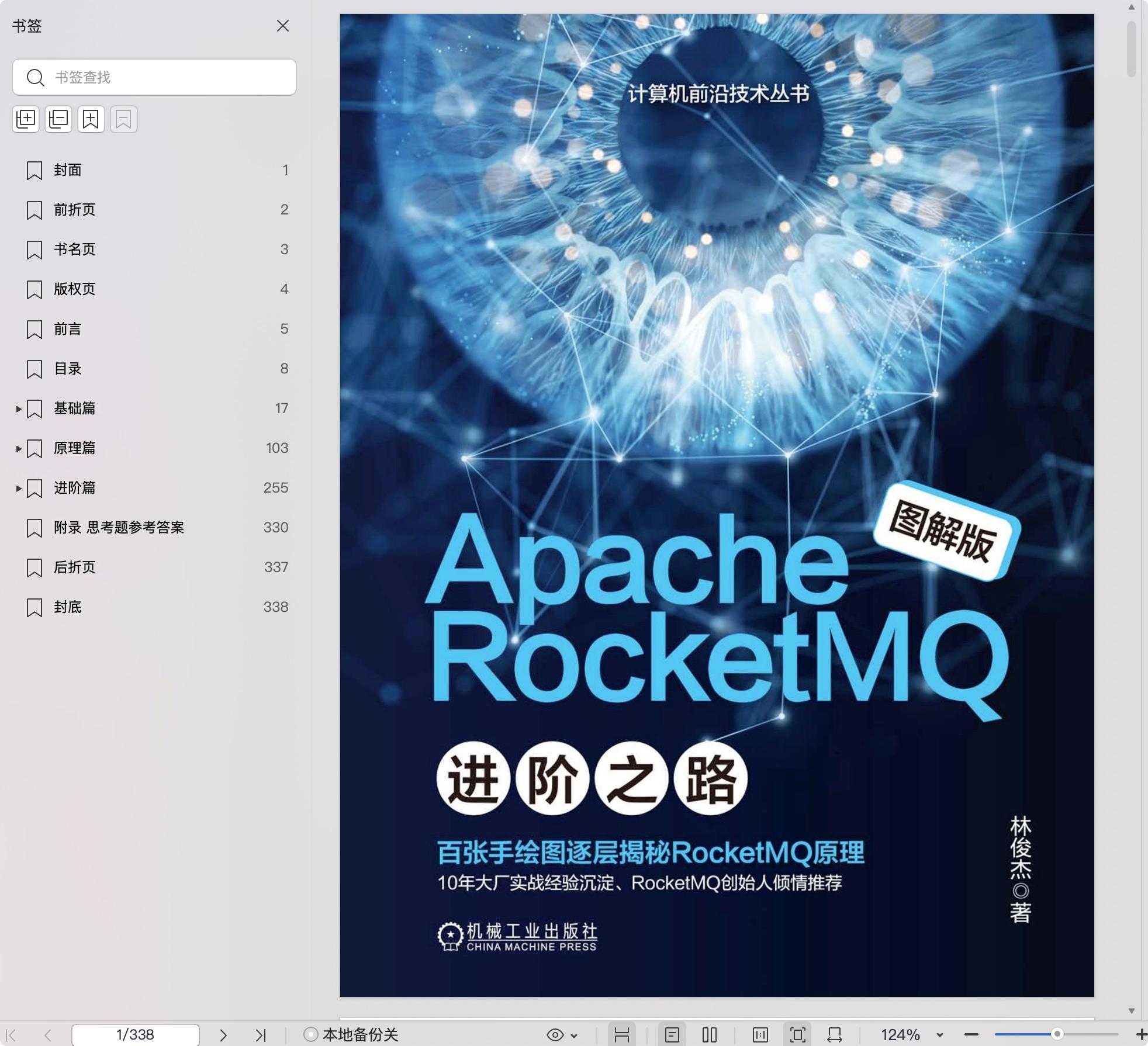Jump to the 前折页 bookmark

coord(154,210)
